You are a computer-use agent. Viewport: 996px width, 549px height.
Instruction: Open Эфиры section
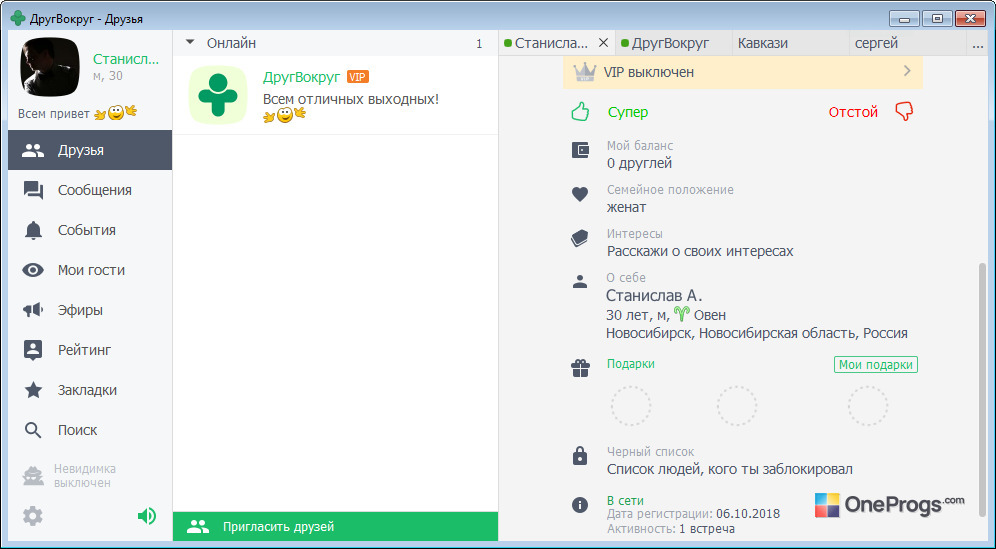pos(90,310)
